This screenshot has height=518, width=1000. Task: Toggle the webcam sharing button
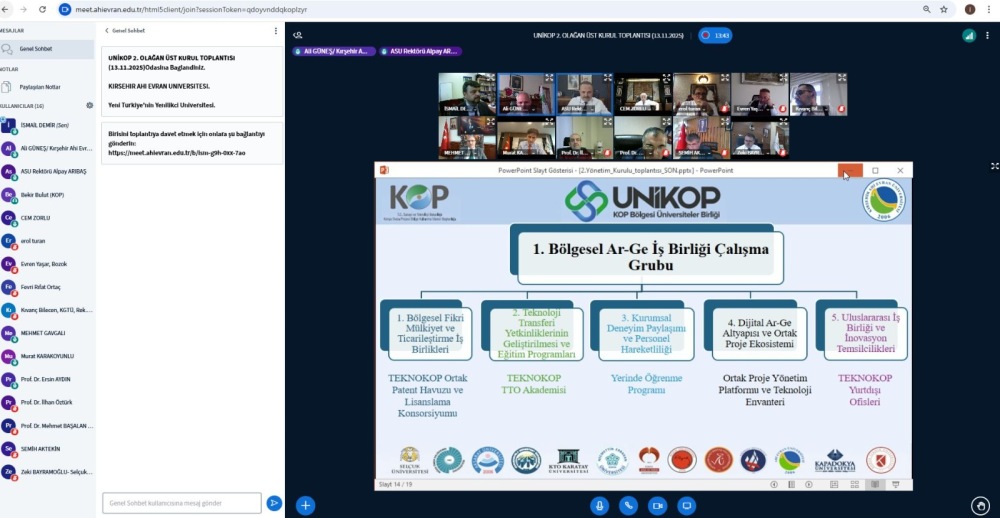point(657,505)
